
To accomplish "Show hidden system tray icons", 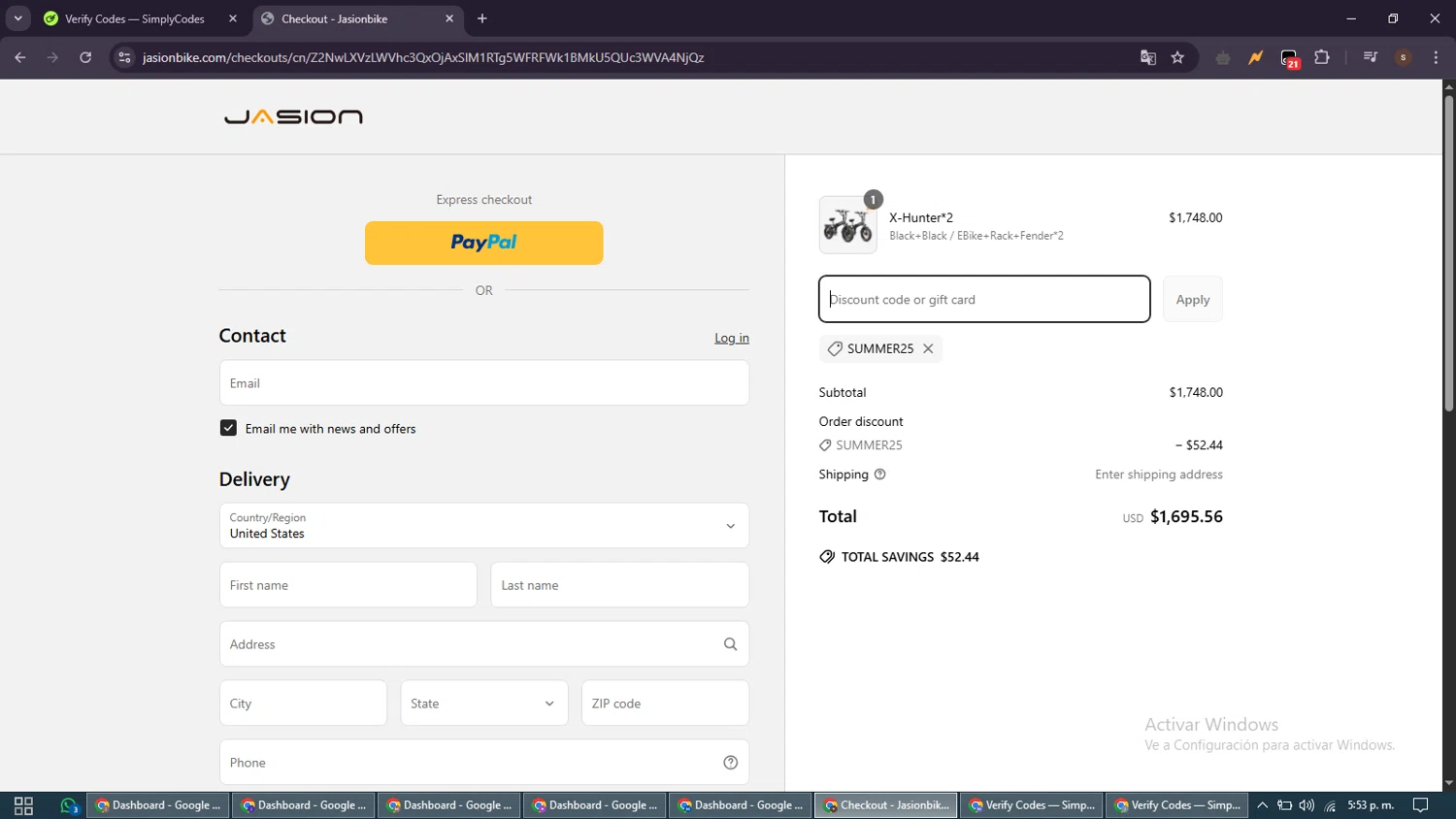I will click(x=1262, y=805).
